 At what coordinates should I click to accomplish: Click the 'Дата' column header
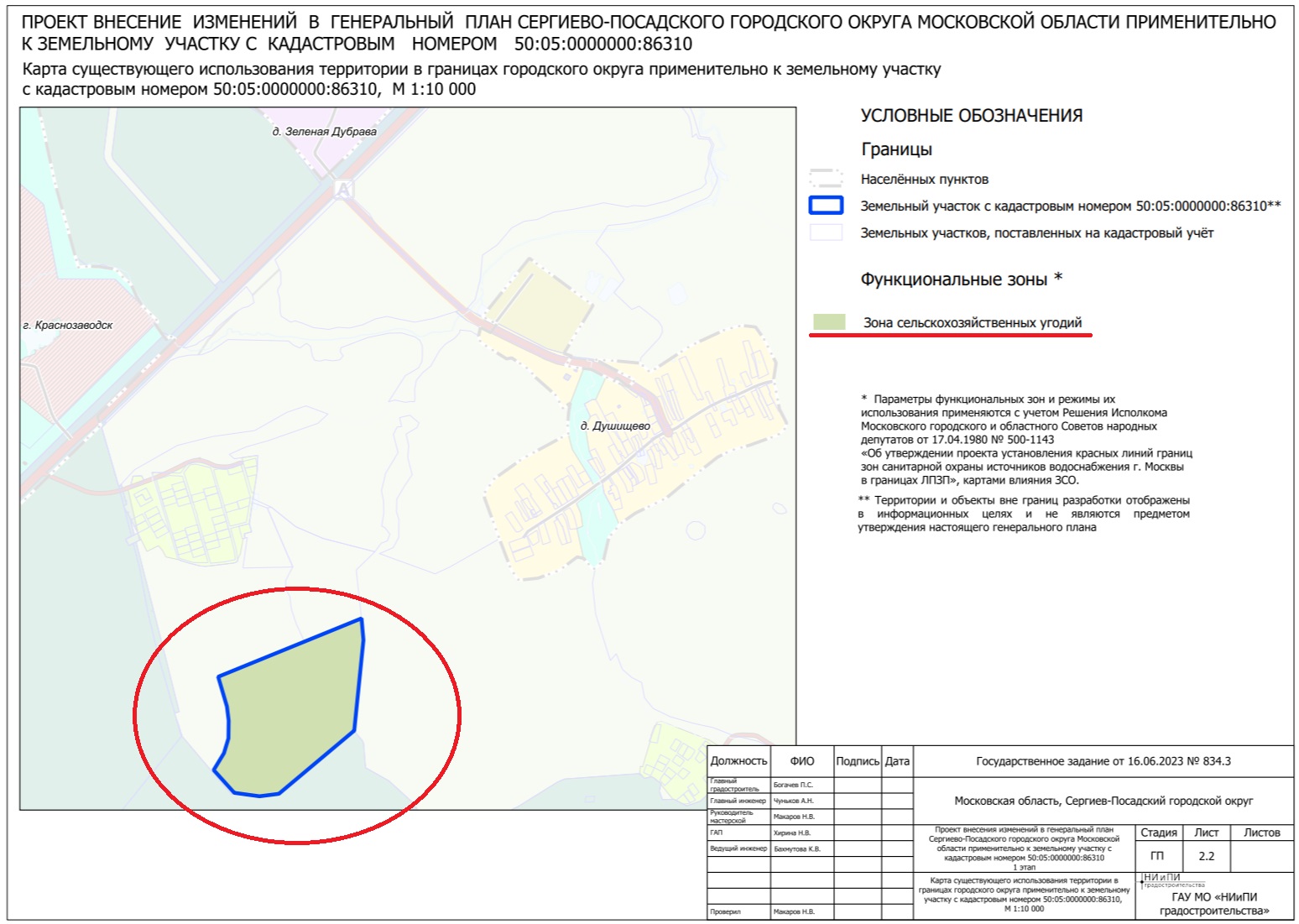pos(897,760)
